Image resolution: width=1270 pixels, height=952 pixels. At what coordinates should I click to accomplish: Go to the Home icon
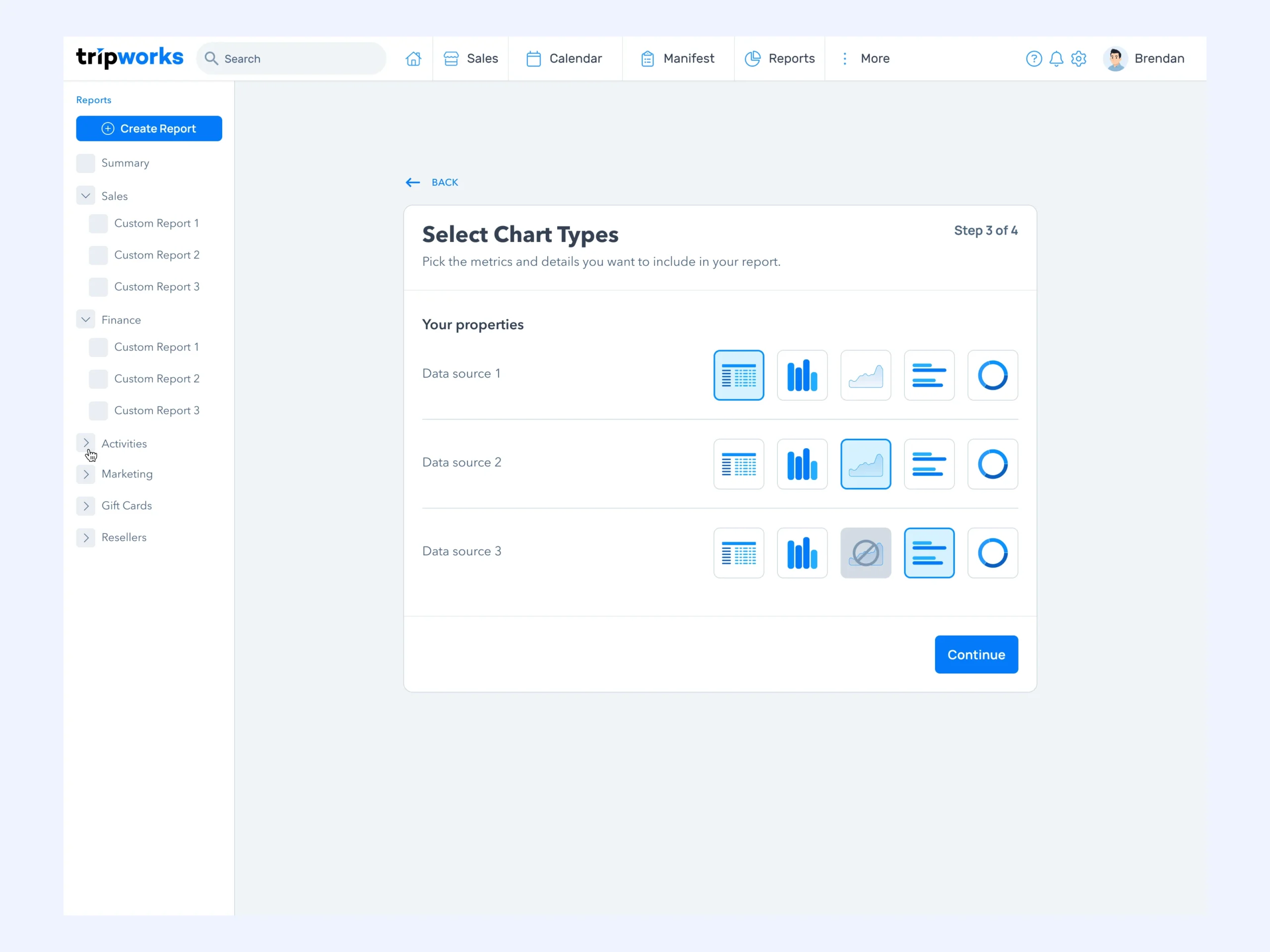(413, 59)
